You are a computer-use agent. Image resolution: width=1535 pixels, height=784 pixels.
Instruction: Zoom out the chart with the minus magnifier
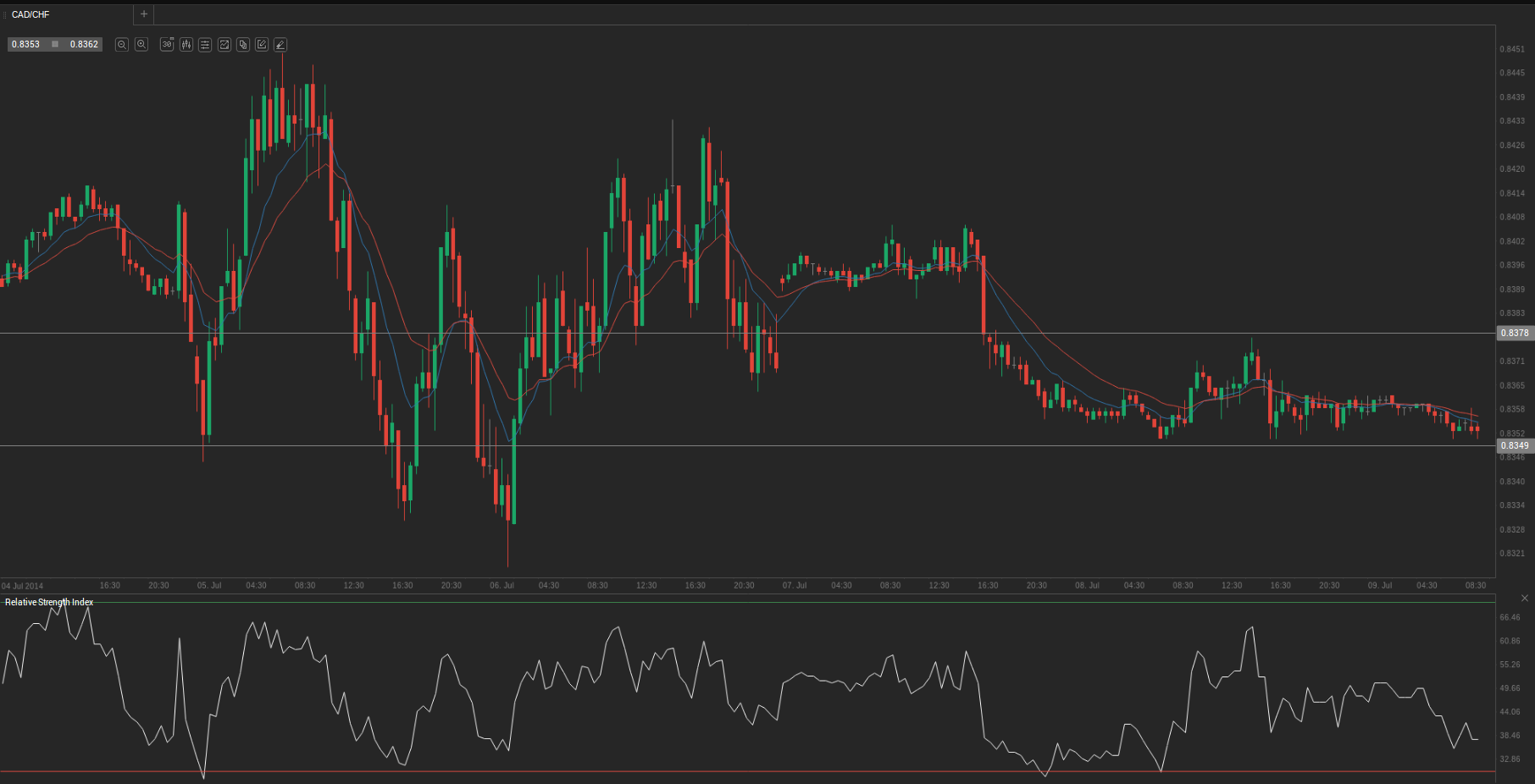122,44
